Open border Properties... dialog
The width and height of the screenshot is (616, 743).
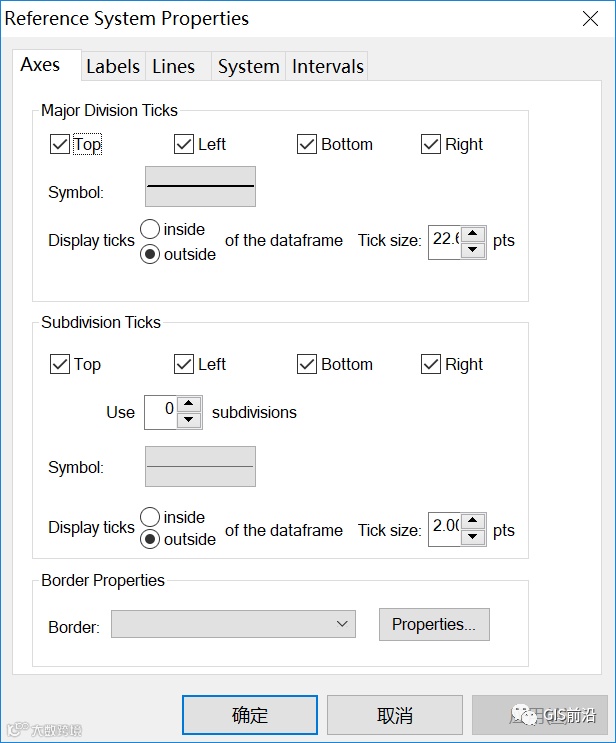click(434, 625)
